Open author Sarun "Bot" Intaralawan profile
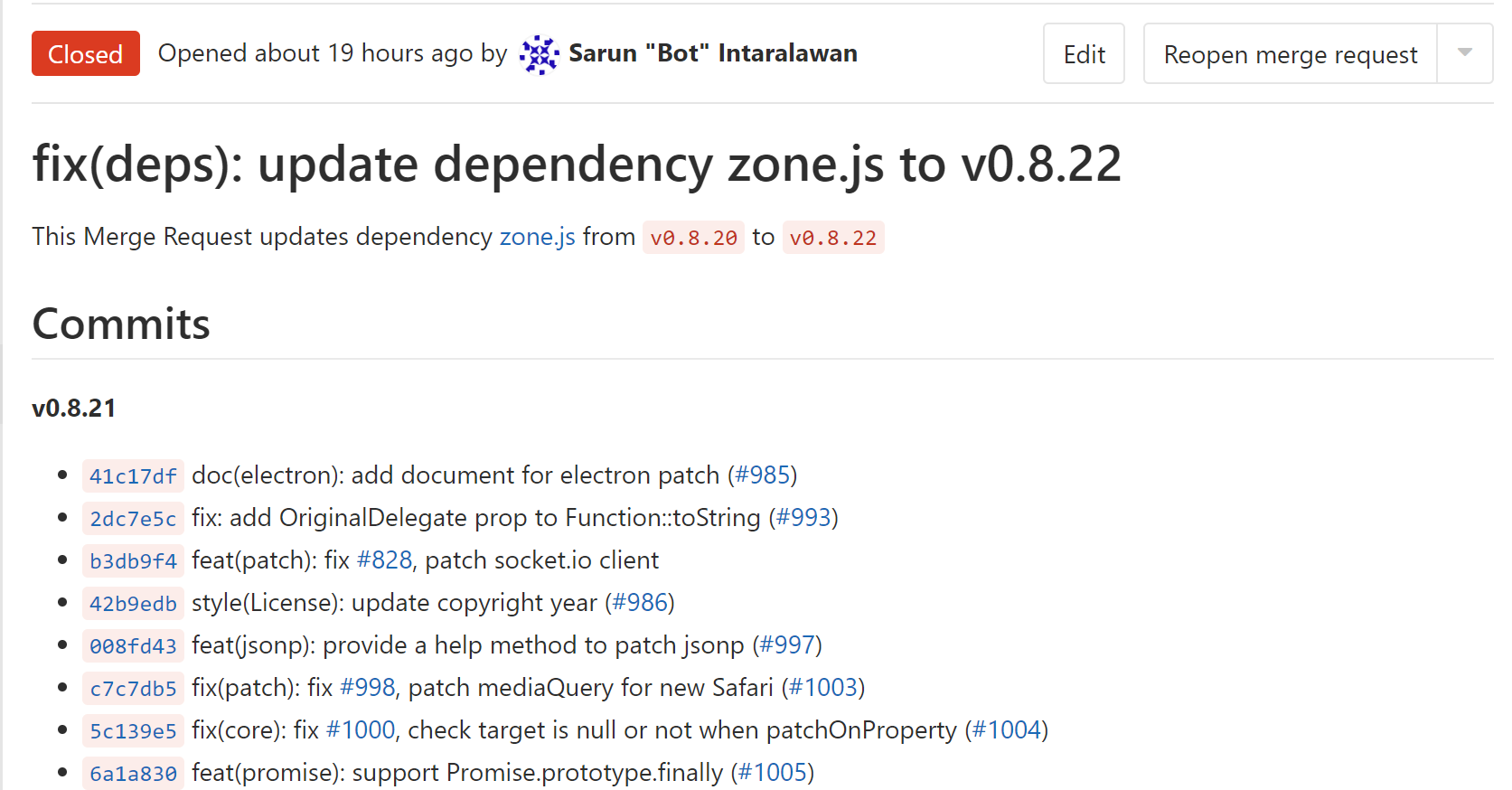The image size is (1512, 790). coord(713,53)
